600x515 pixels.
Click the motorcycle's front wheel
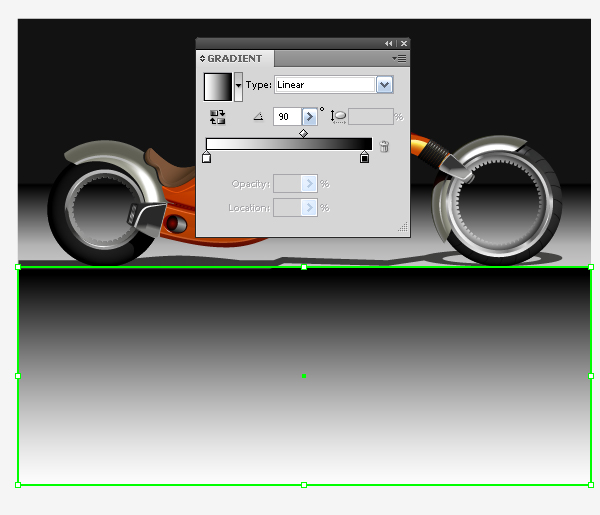[500, 204]
